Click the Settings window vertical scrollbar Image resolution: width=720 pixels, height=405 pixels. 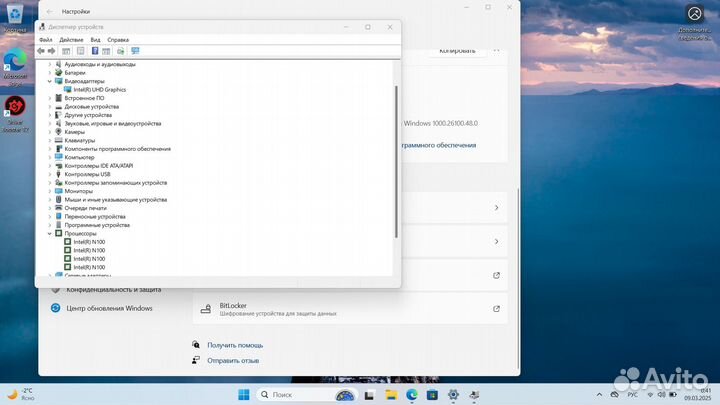518,278
